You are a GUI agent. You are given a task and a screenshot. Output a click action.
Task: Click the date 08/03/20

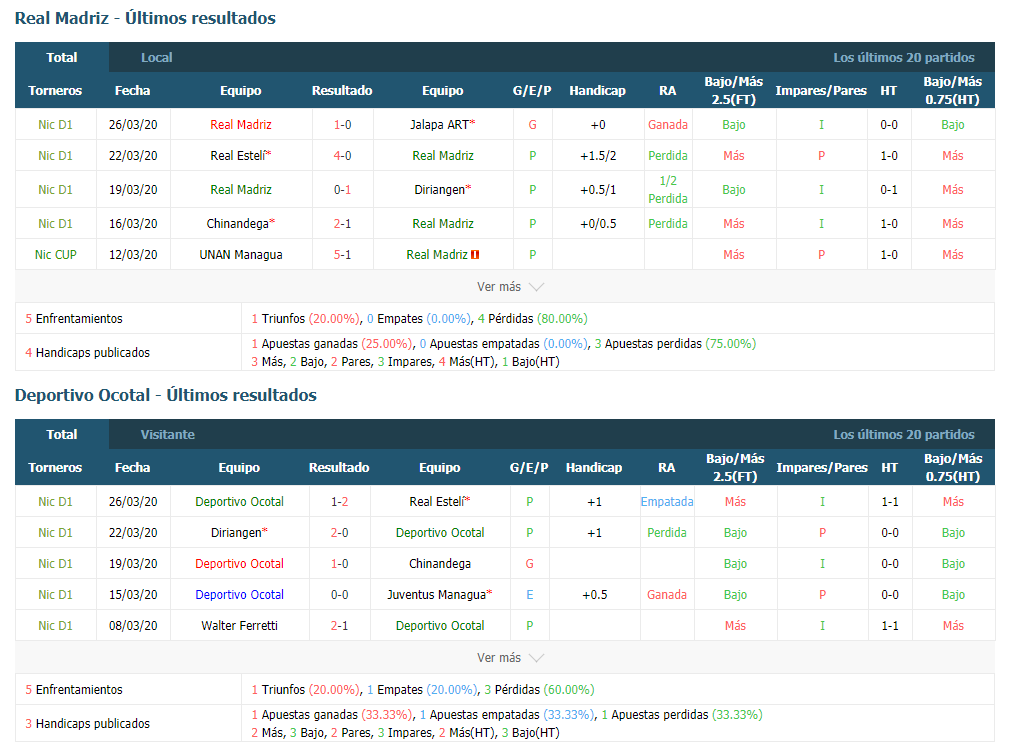pos(133,626)
